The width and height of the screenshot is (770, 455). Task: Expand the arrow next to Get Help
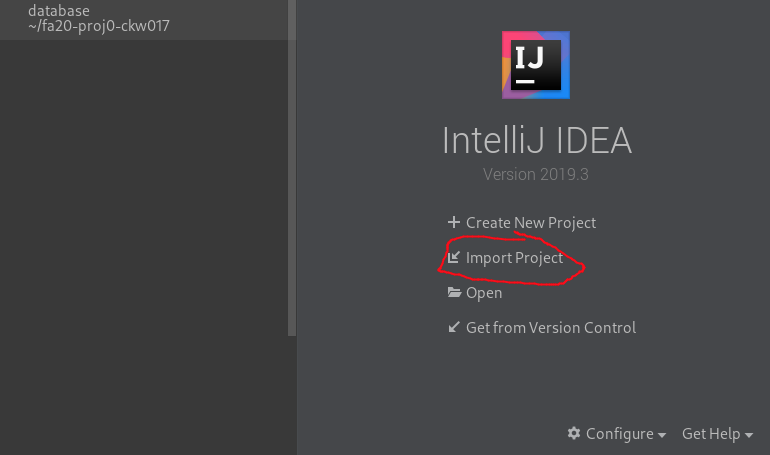[x=749, y=435]
